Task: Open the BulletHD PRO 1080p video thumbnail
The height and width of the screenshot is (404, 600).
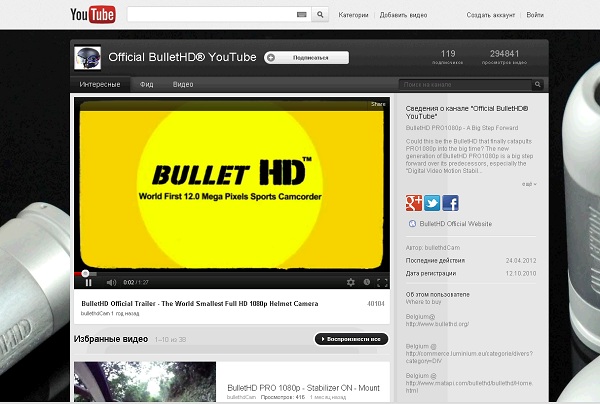Action: pyautogui.click(x=145, y=381)
